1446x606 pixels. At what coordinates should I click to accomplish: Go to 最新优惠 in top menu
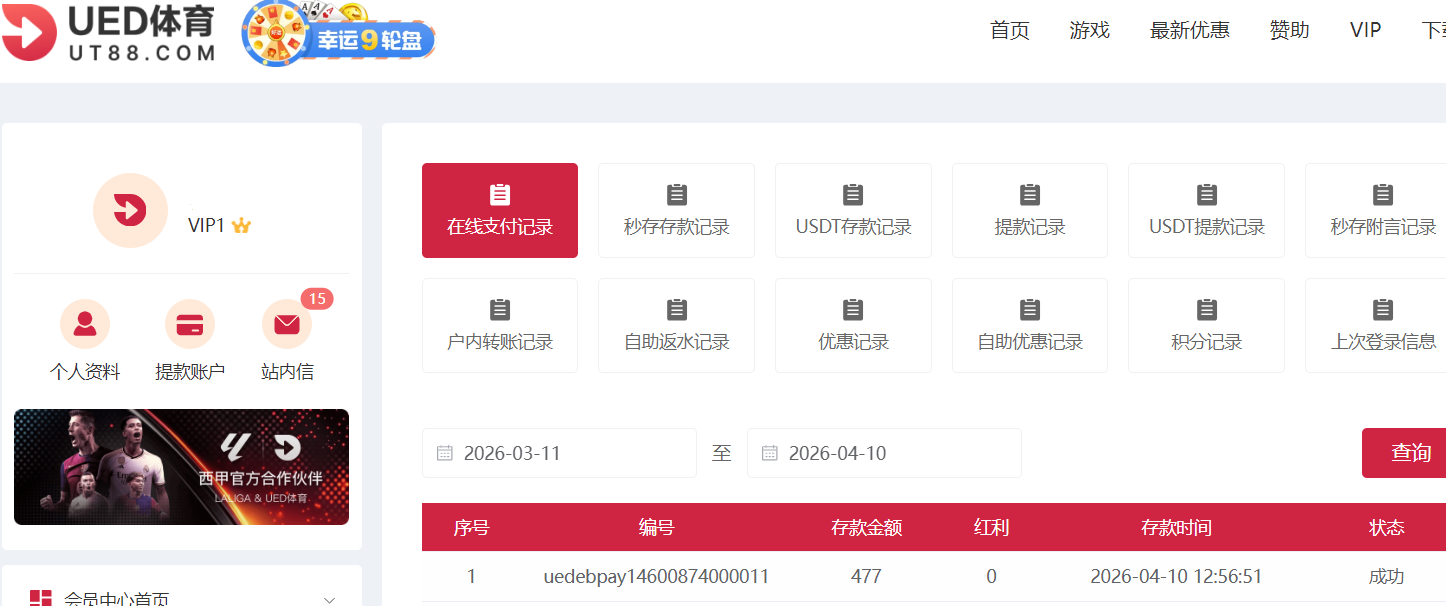click(1189, 30)
